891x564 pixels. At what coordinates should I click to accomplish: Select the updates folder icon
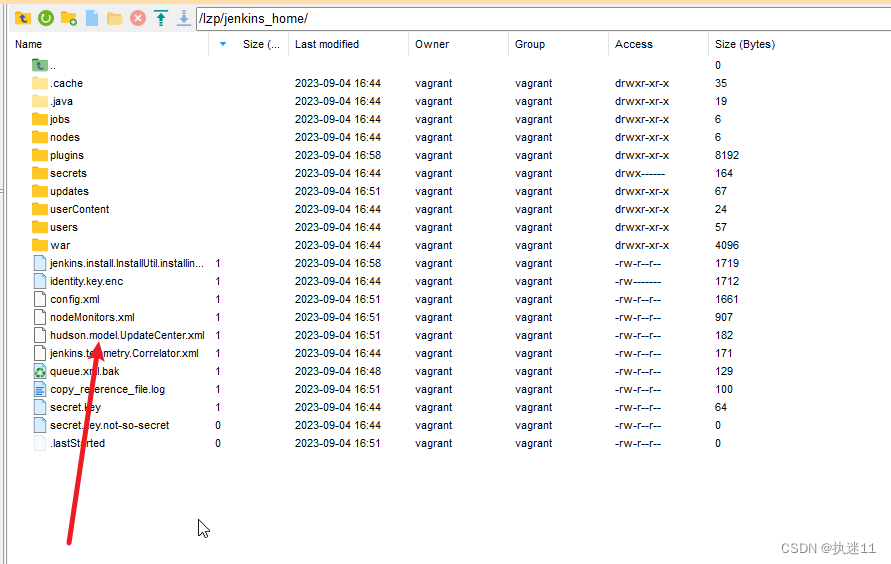(40, 191)
